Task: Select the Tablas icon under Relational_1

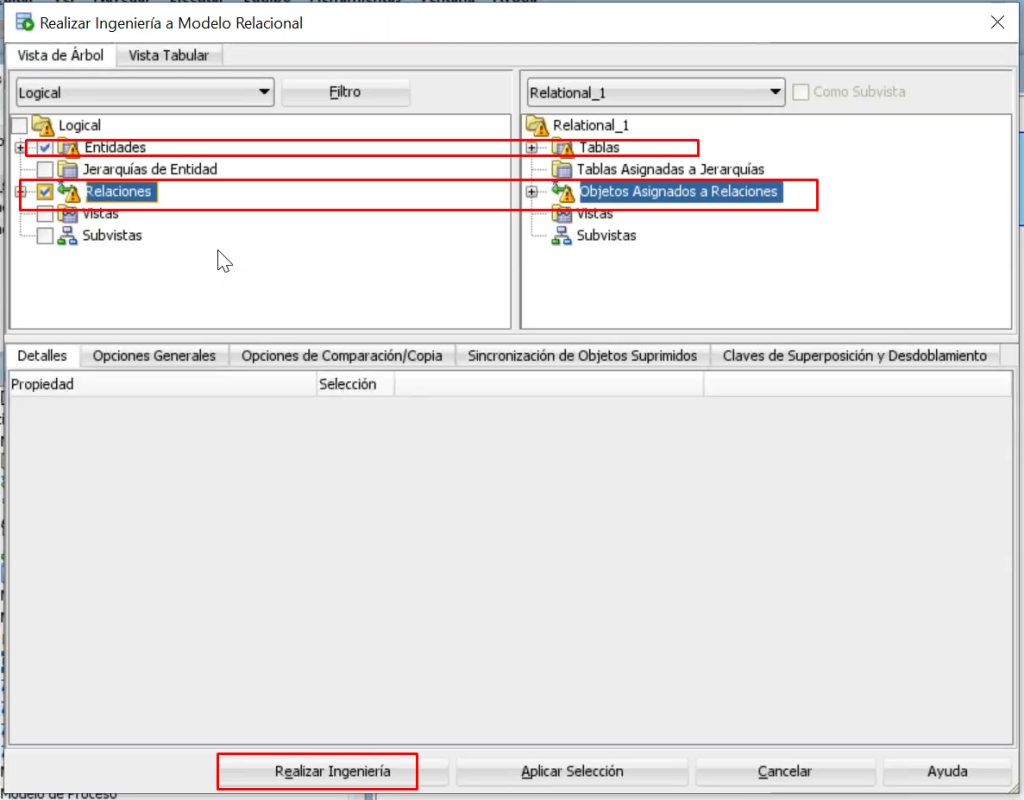Action: [562, 147]
